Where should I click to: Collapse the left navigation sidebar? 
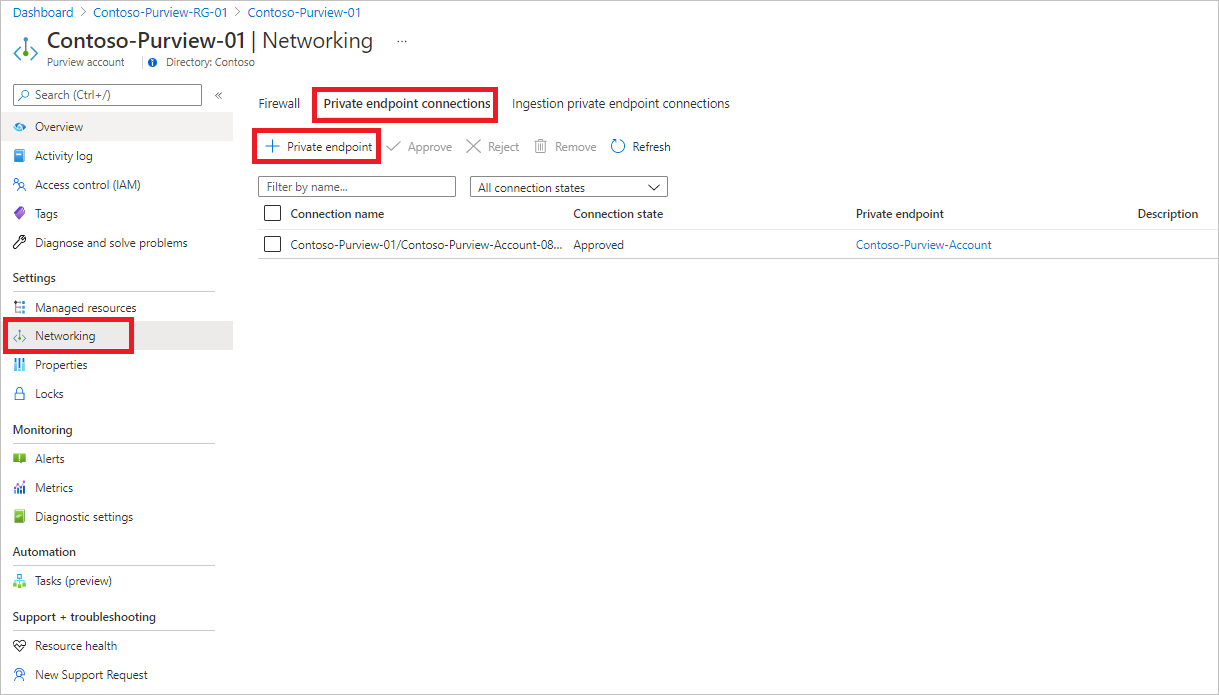pos(218,94)
